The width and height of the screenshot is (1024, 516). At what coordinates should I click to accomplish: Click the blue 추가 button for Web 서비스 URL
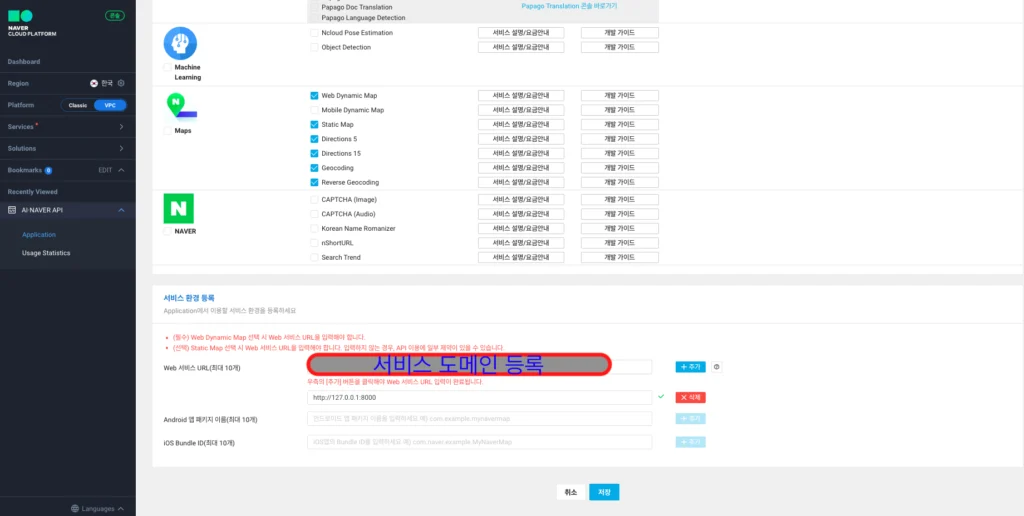(x=690, y=367)
